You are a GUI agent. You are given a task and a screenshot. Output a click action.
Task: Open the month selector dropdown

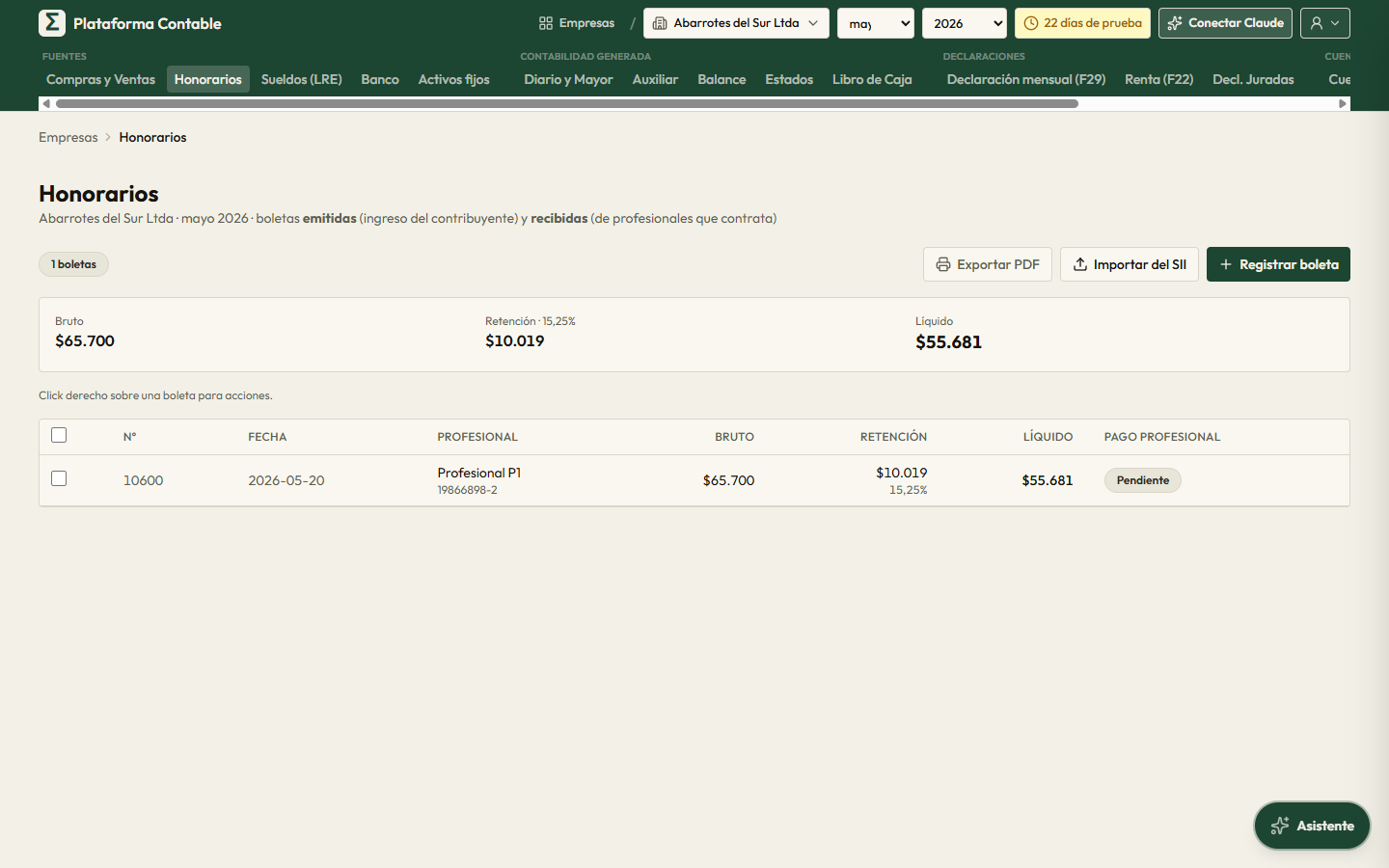876,23
